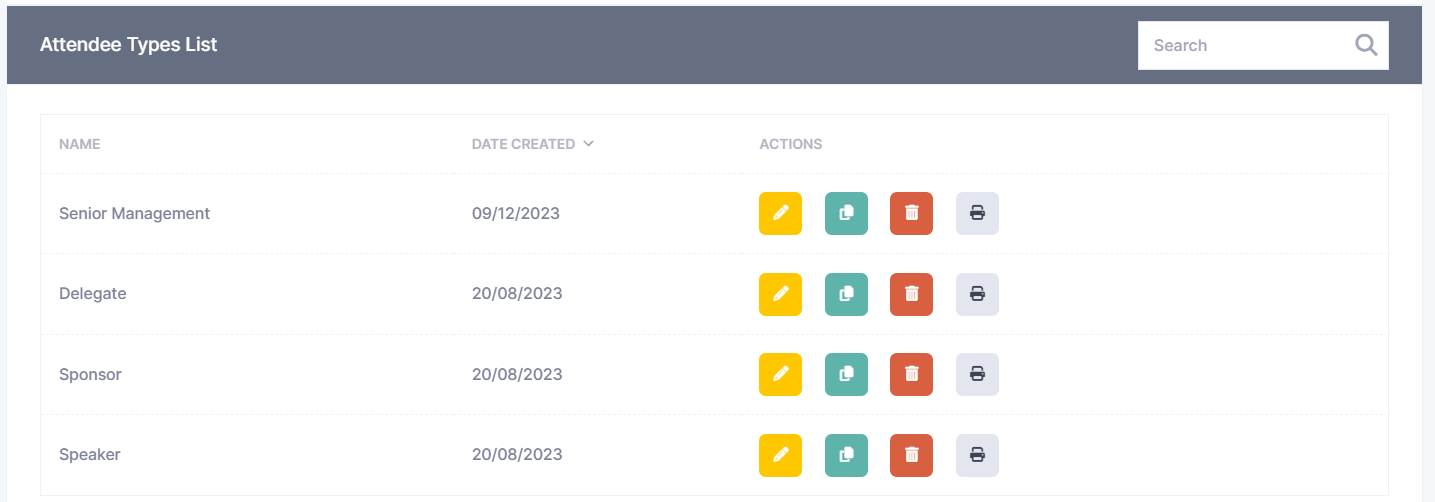1435x502 pixels.
Task: Edit the Sponsor attendee type
Action: click(x=780, y=374)
